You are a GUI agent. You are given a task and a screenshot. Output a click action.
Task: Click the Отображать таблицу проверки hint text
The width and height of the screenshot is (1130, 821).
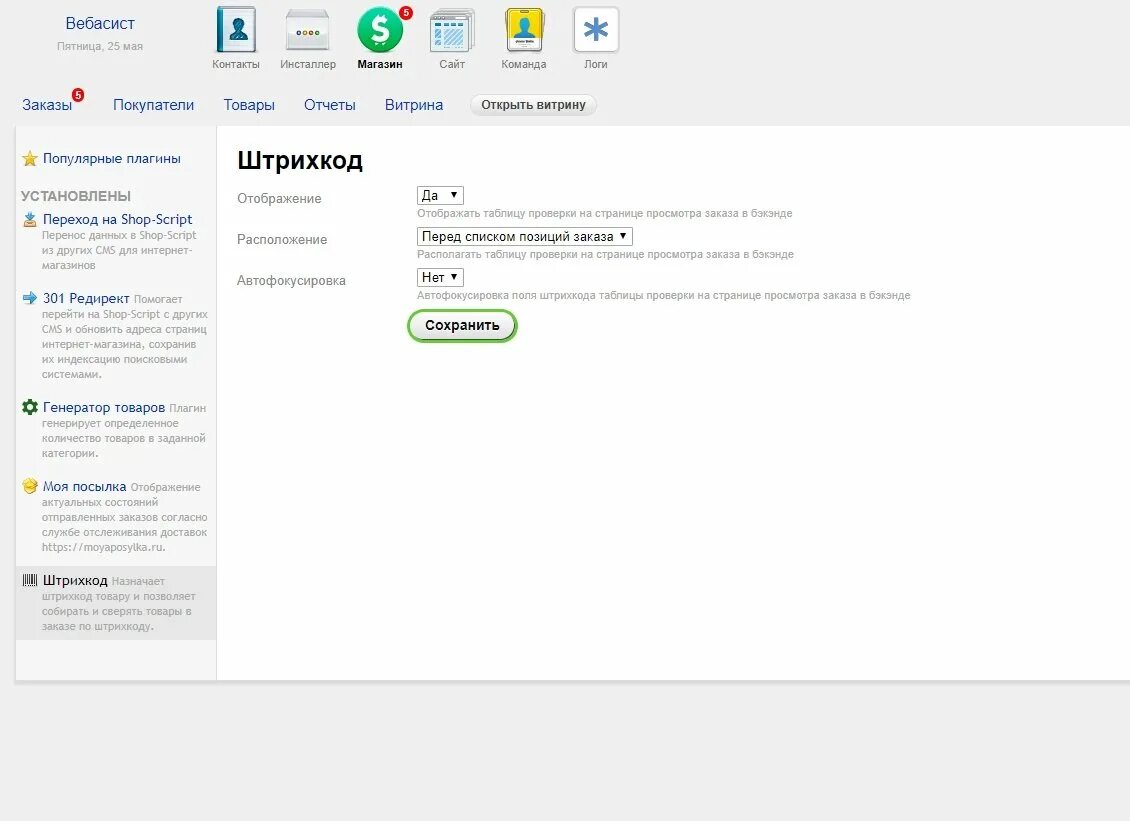(x=605, y=213)
